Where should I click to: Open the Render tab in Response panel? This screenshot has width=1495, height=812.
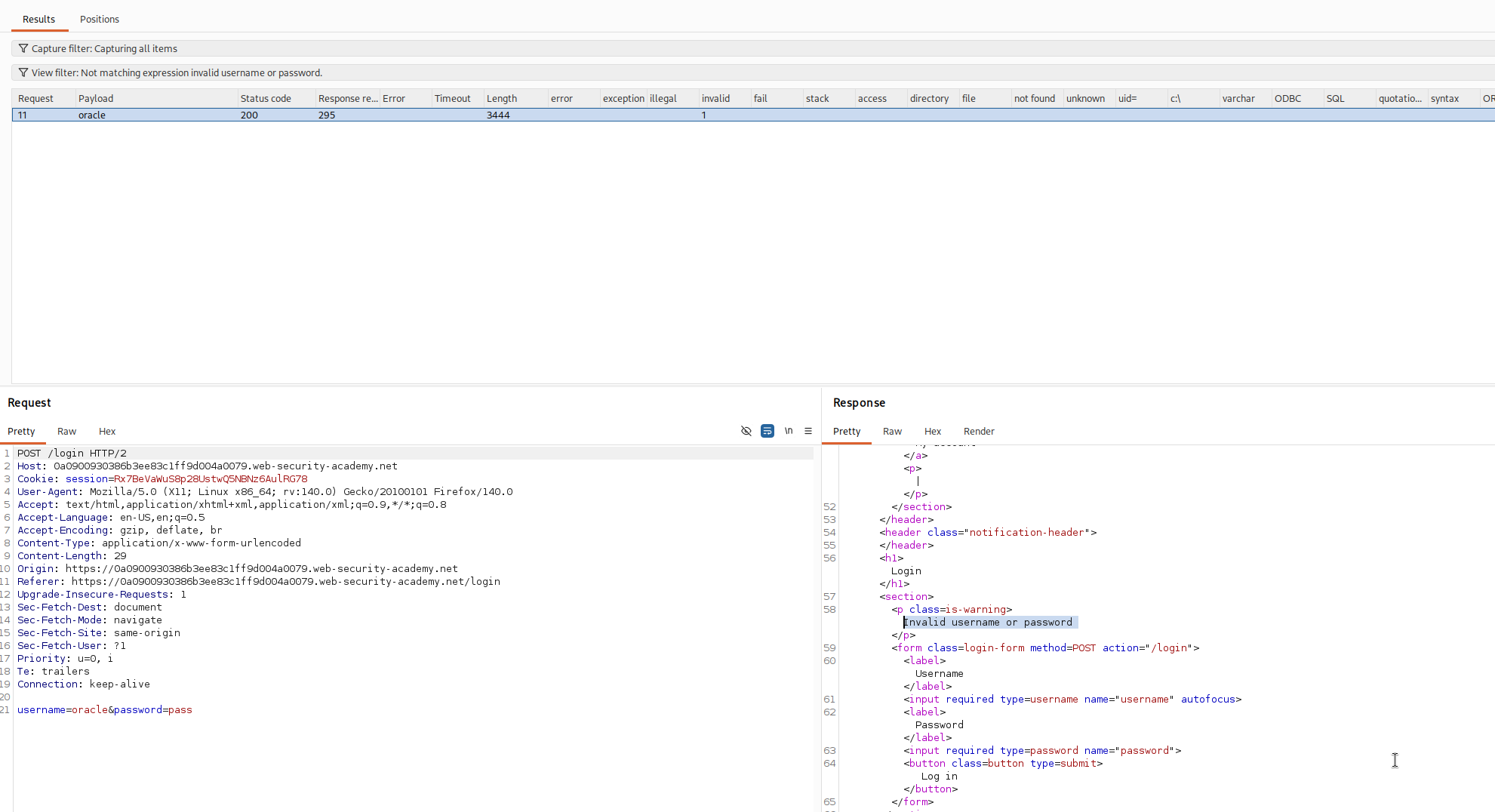tap(979, 431)
